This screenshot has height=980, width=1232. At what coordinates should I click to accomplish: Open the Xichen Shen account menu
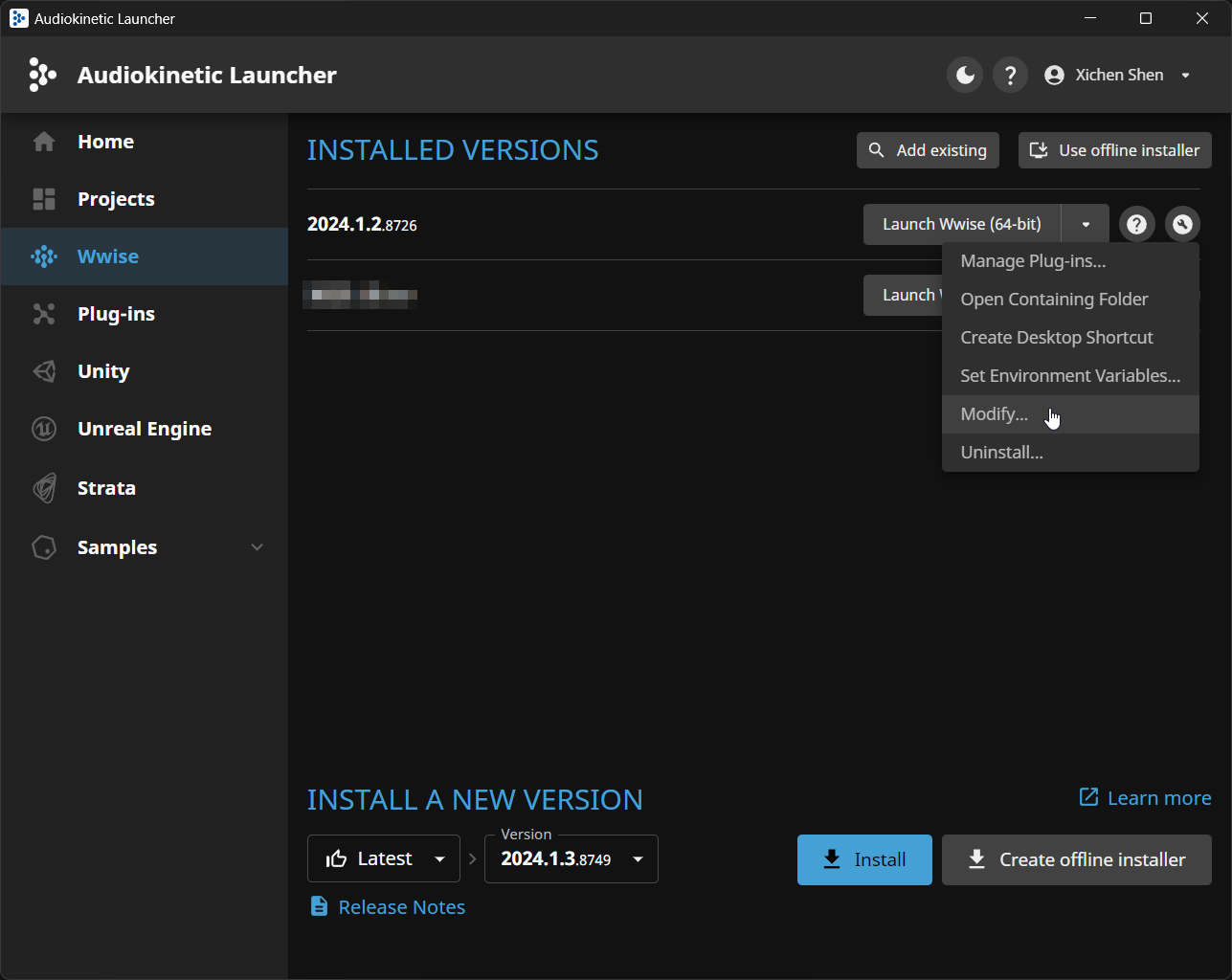pyautogui.click(x=1118, y=75)
